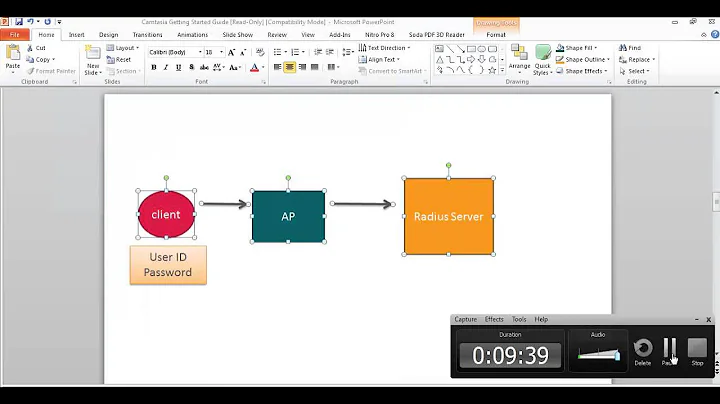720x404 pixels.
Task: Click the Find binoculars command
Action: [x=630, y=48]
